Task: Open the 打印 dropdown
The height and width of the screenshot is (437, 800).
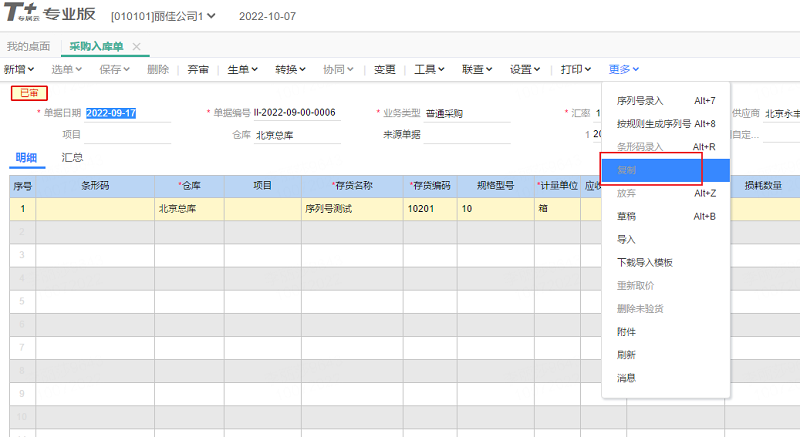Action: coord(576,69)
